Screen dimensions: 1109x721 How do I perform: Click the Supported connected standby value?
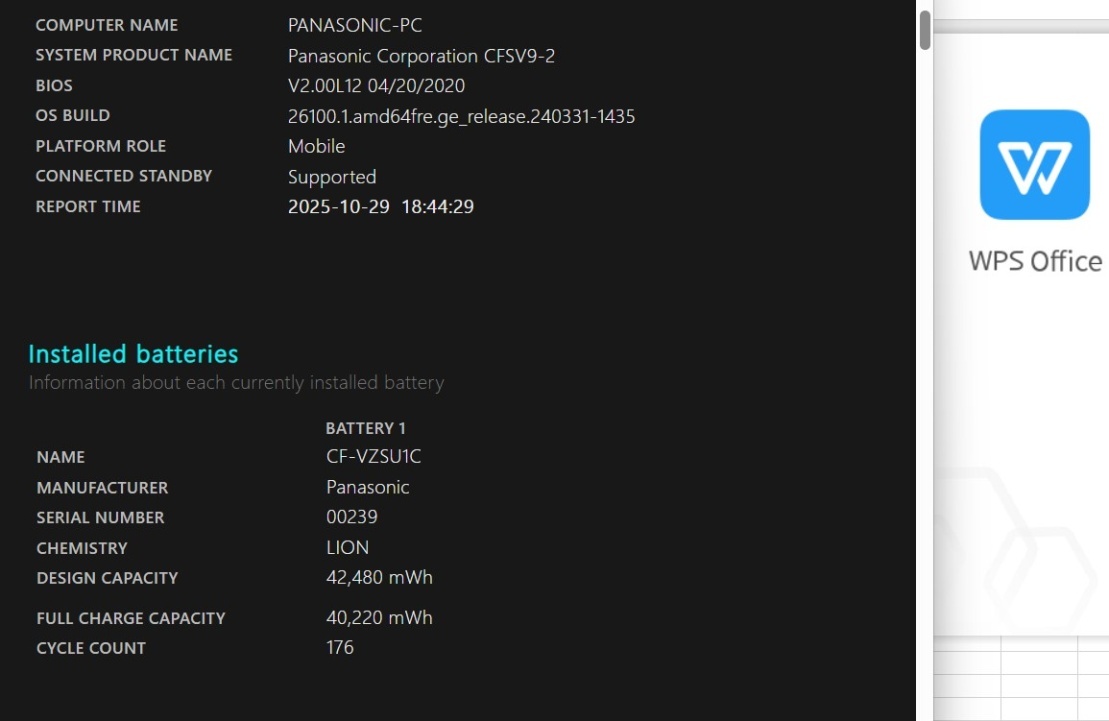point(332,177)
